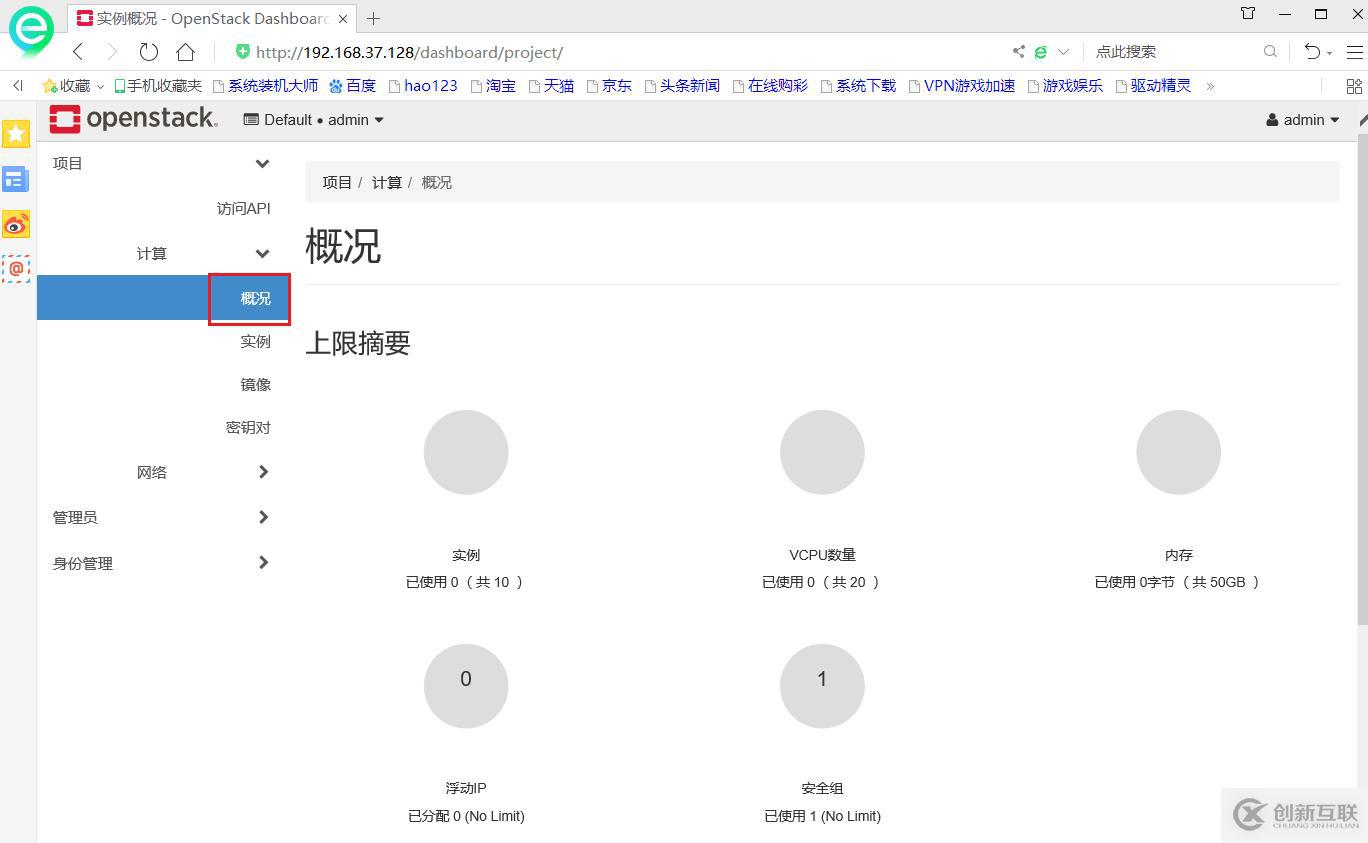Click the 内存 quota pie chart

click(1178, 452)
